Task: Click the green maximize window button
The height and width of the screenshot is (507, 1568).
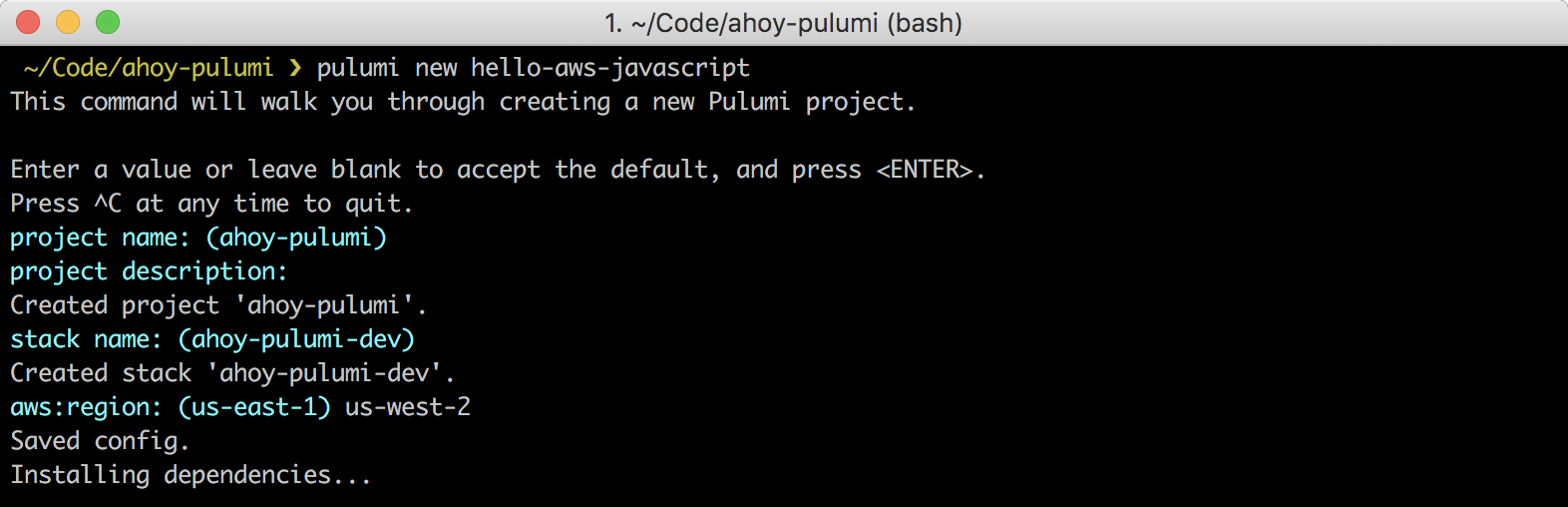Action: pyautogui.click(x=108, y=22)
